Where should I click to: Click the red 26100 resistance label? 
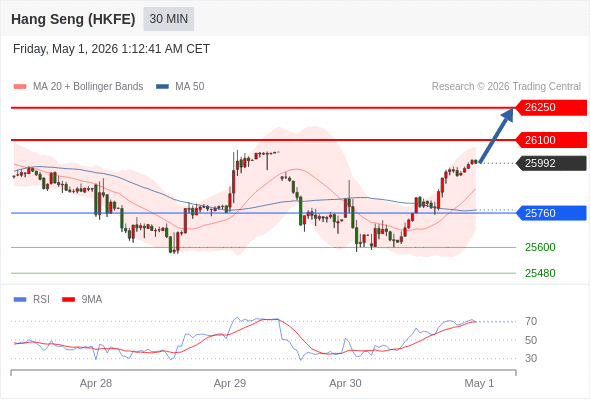551,140
